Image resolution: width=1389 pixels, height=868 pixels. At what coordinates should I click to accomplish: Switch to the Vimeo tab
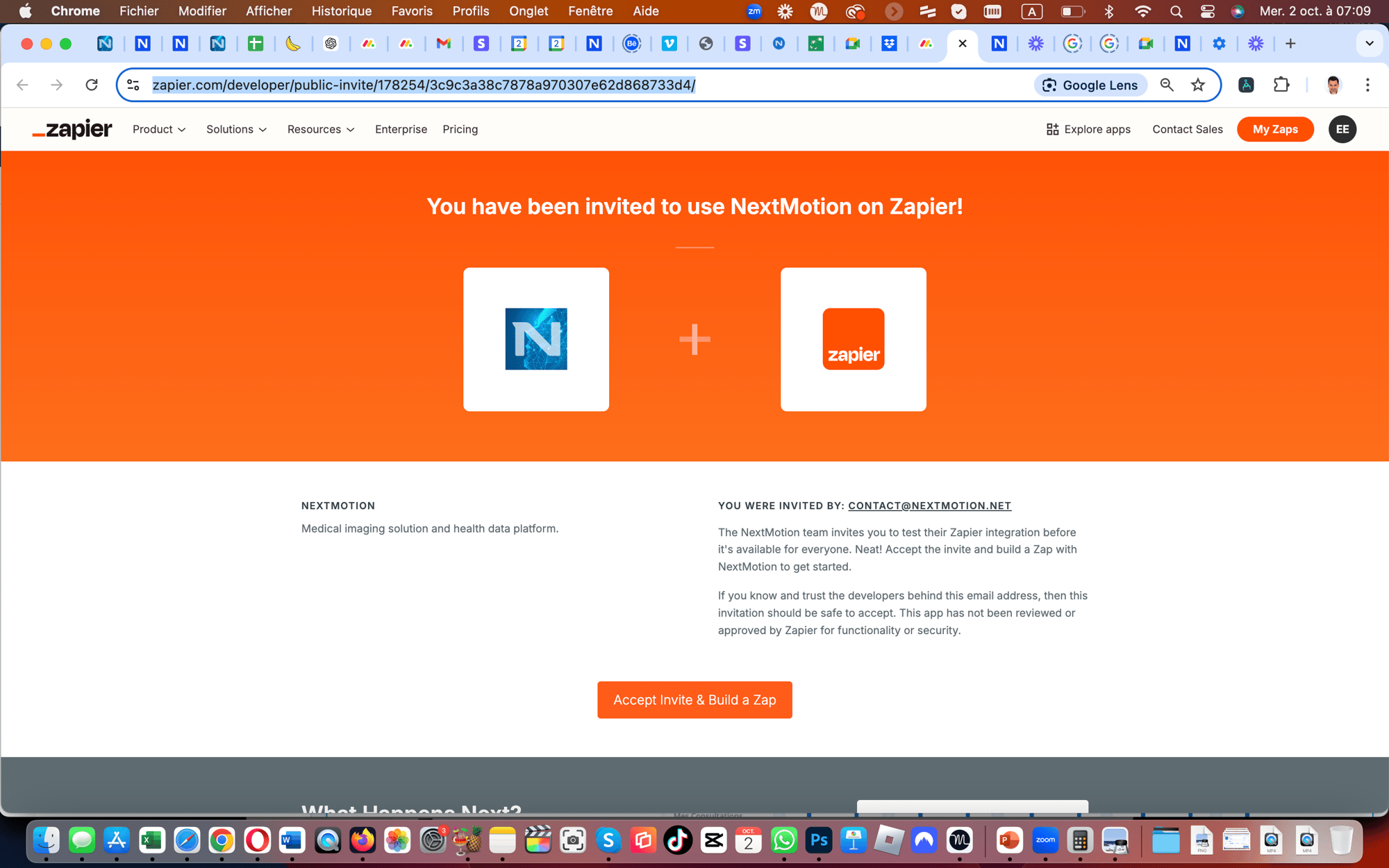tap(669, 44)
